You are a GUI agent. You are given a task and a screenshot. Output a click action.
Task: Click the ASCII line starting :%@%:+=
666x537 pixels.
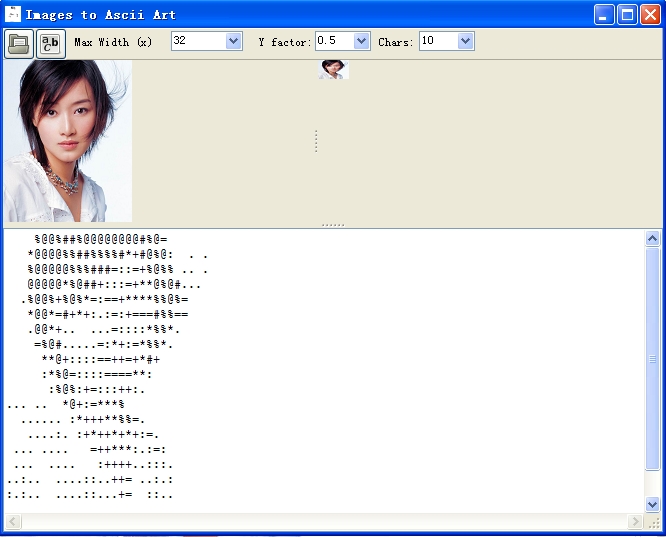pos(97,390)
